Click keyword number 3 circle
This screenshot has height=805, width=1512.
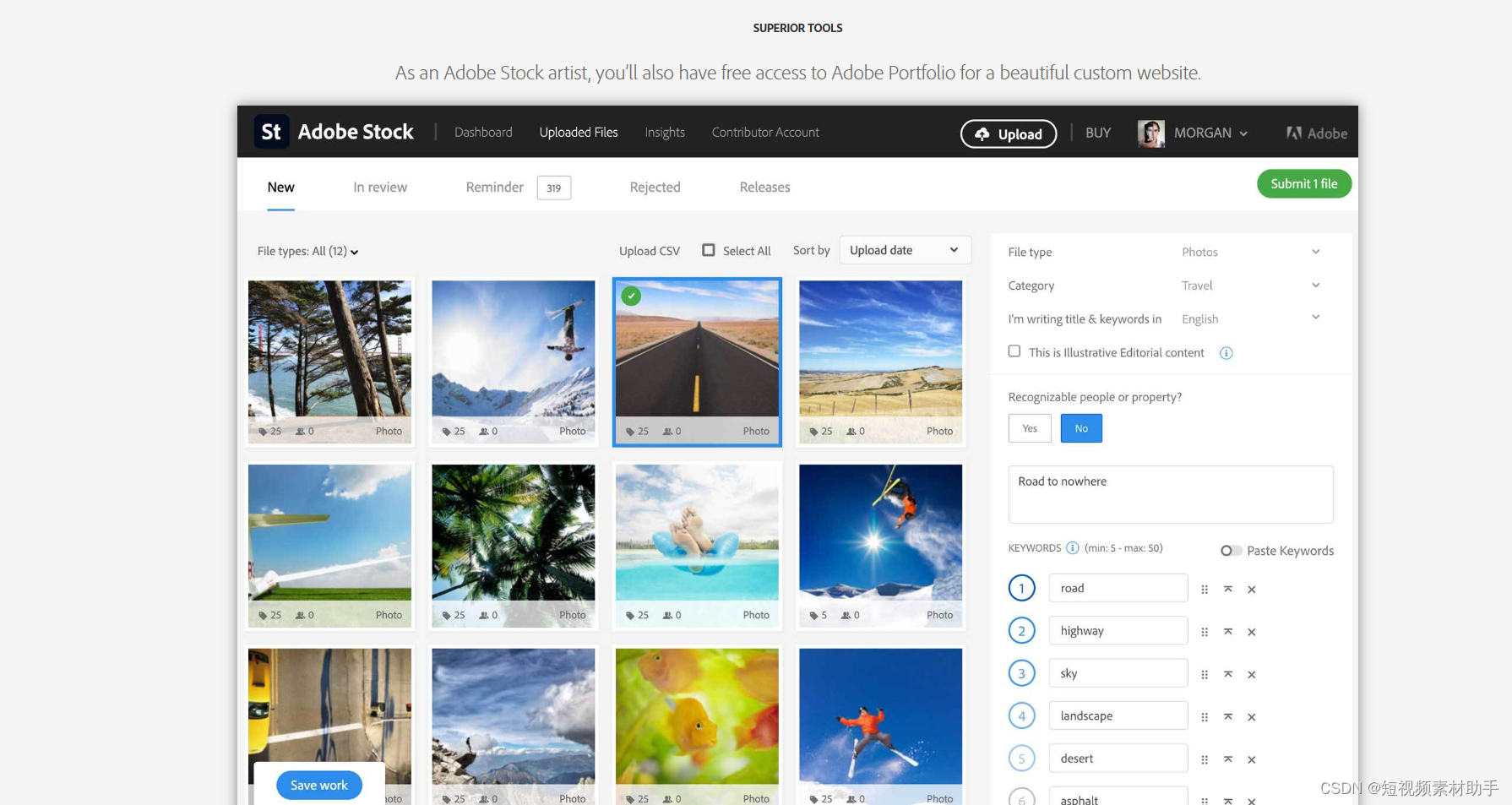tap(1021, 673)
